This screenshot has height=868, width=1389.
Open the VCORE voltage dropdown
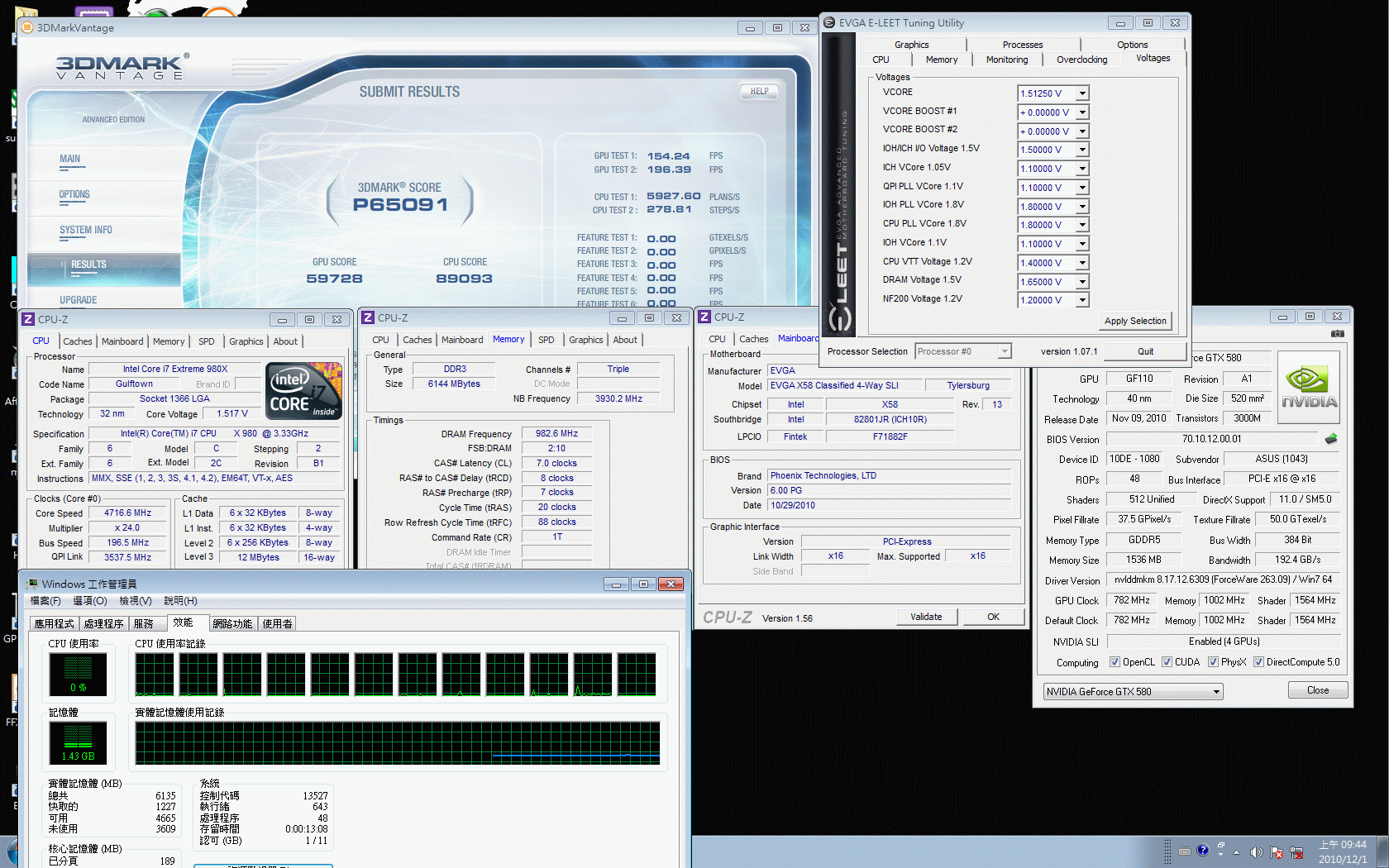(x=1082, y=93)
